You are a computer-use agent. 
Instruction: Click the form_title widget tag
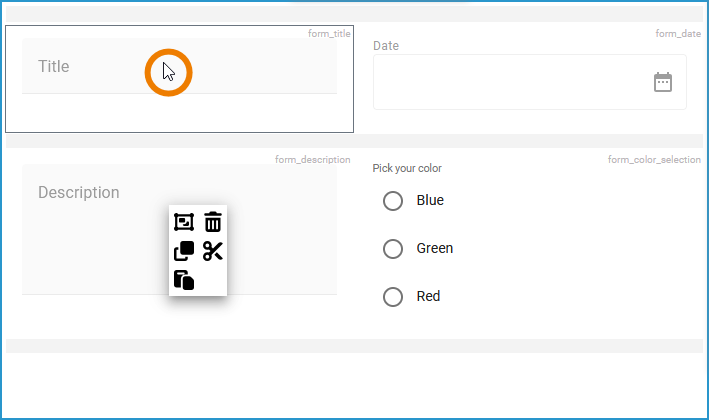pyautogui.click(x=329, y=34)
